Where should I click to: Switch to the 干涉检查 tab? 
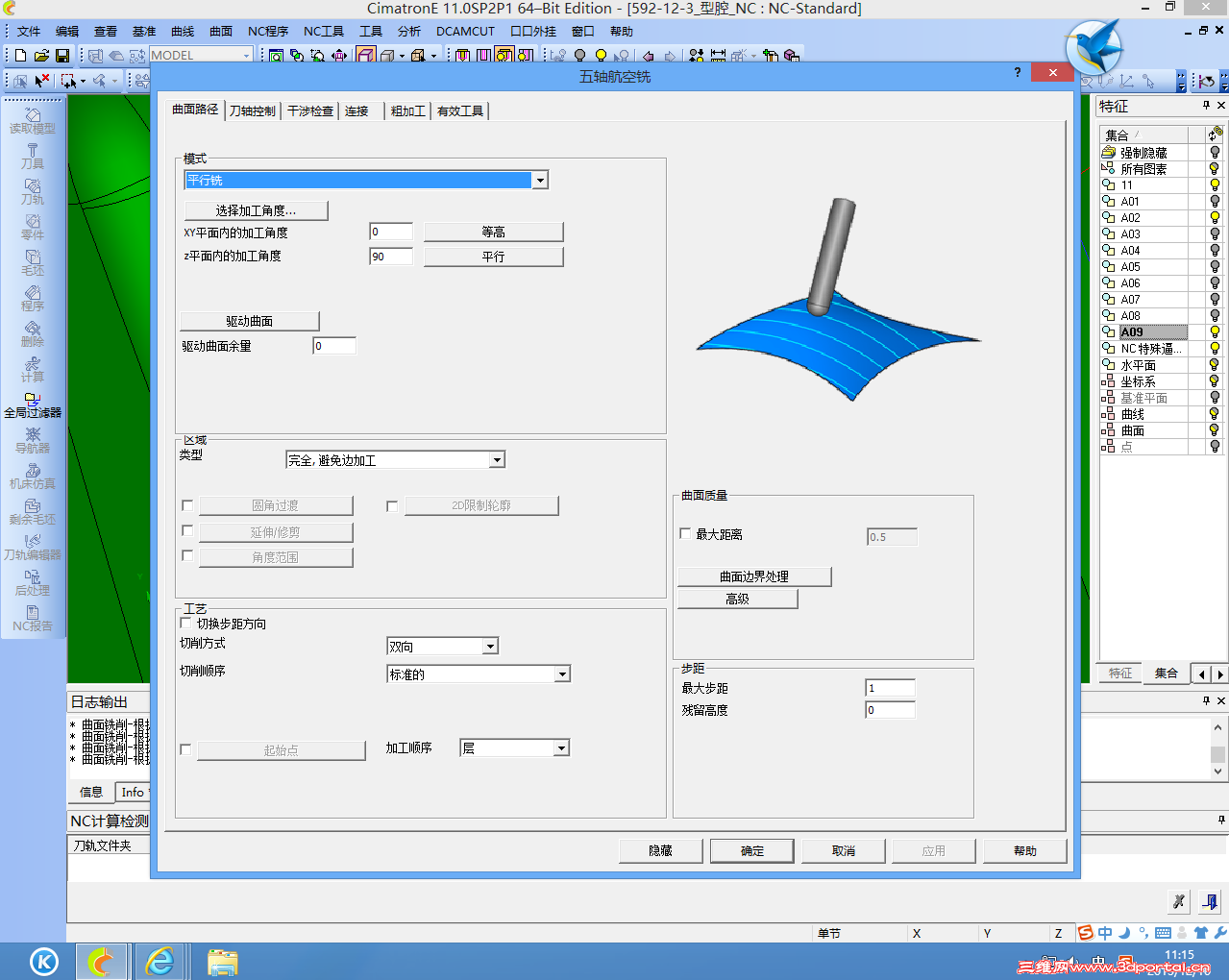(x=310, y=111)
